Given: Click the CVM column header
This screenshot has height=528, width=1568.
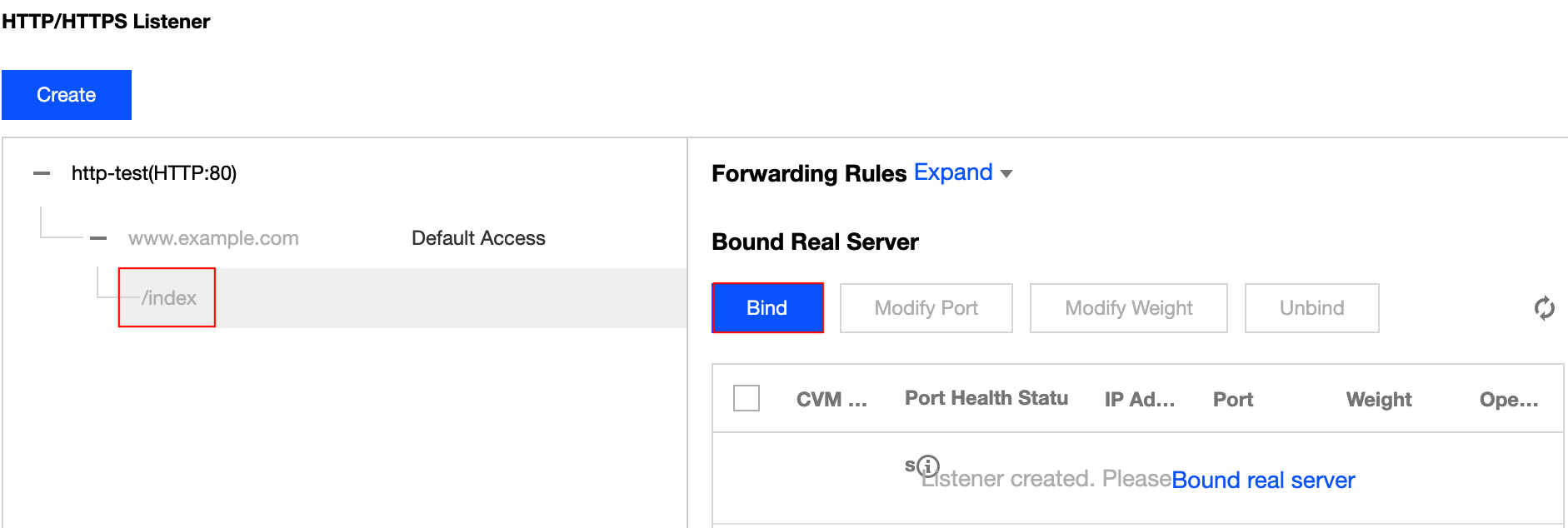Looking at the screenshot, I should click(831, 400).
